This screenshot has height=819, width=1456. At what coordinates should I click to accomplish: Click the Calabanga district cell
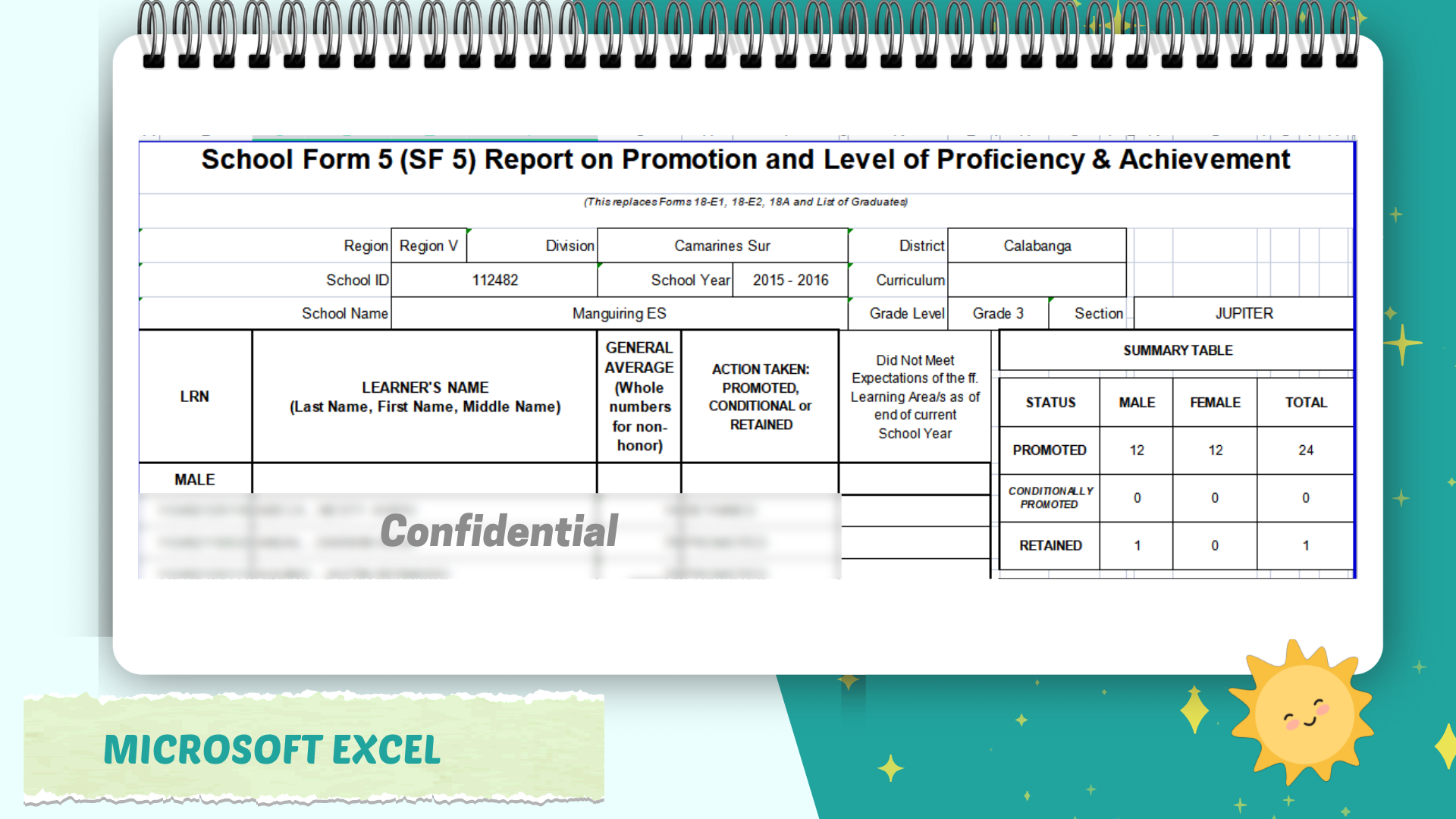[1037, 246]
